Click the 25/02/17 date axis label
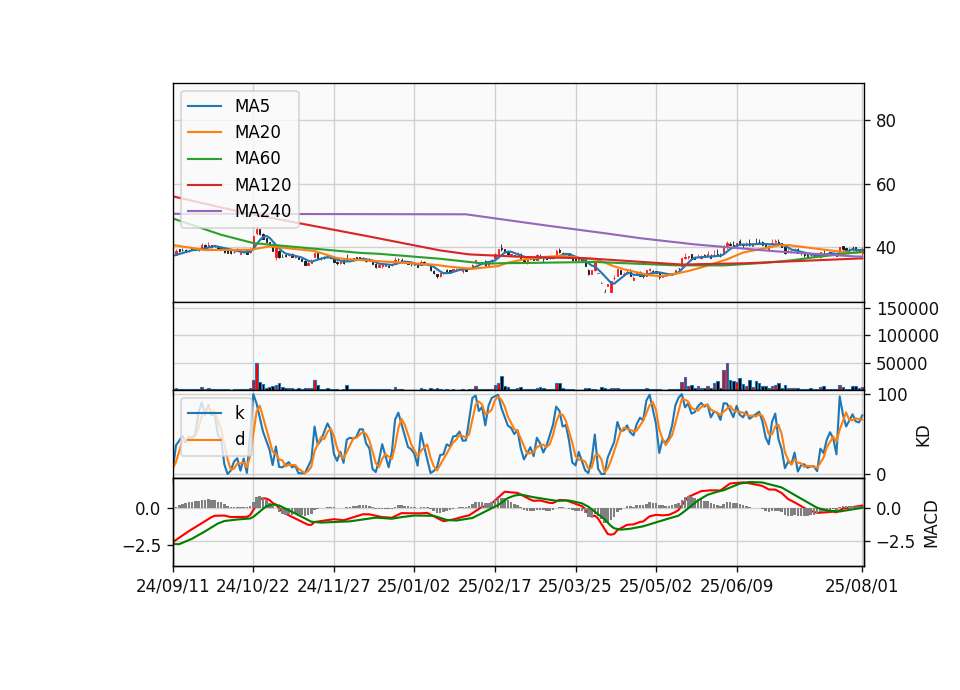The width and height of the screenshot is (960, 690). point(495,586)
